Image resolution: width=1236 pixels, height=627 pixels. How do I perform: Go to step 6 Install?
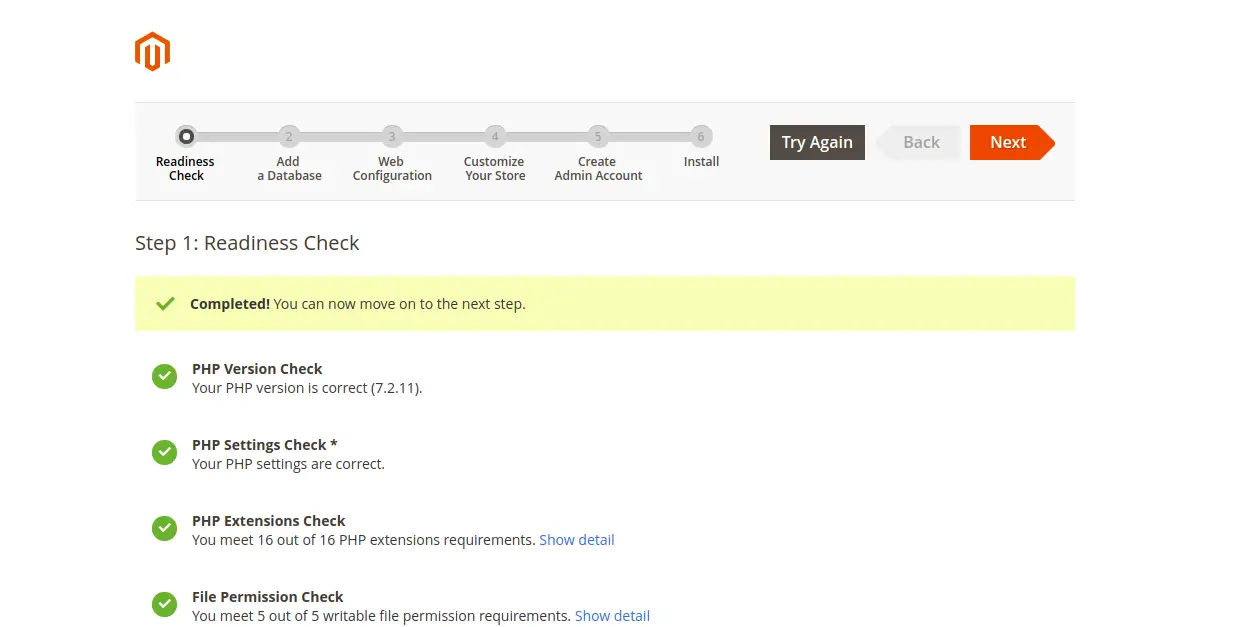(x=701, y=137)
